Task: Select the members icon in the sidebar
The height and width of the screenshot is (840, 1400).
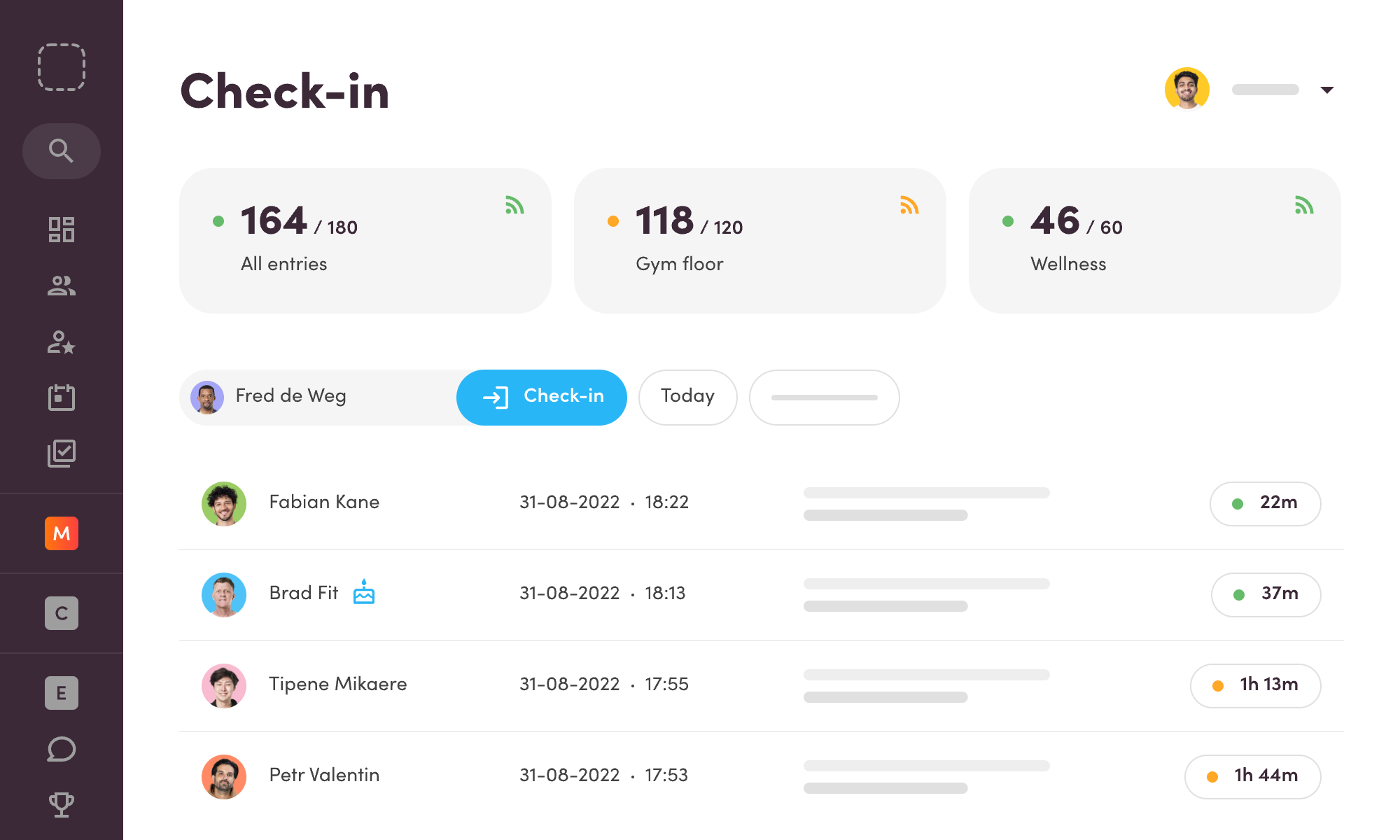Action: [62, 286]
